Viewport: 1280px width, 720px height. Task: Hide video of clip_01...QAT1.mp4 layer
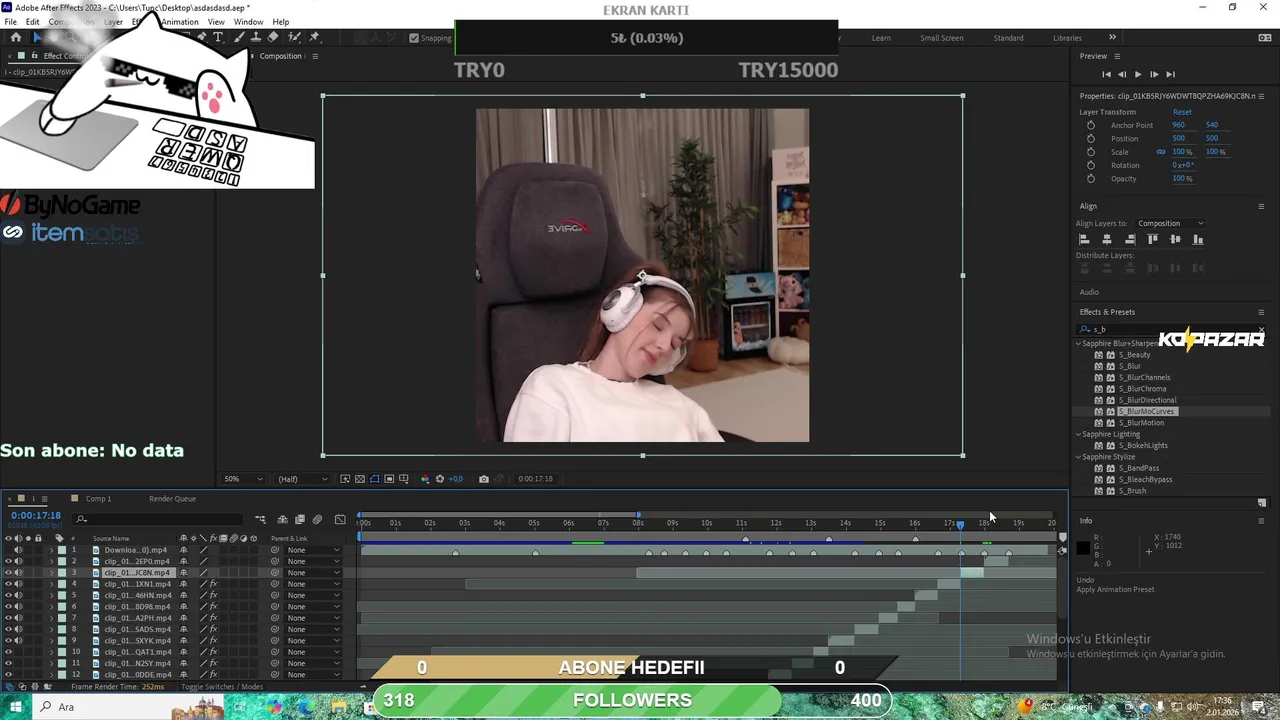pyautogui.click(x=8, y=652)
